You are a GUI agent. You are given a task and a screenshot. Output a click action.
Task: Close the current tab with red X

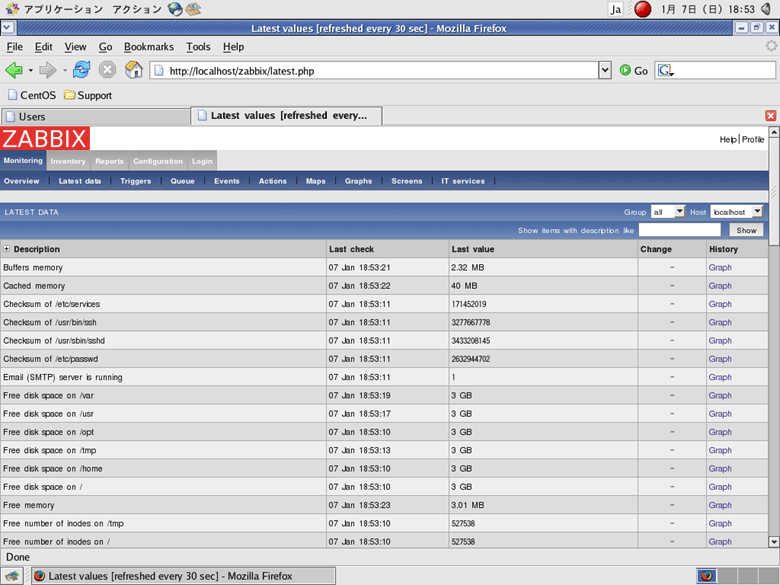[x=770, y=116]
